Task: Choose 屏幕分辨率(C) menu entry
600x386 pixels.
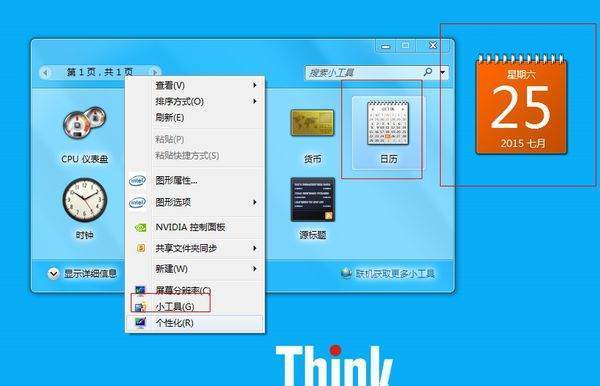Action: click(x=195, y=290)
